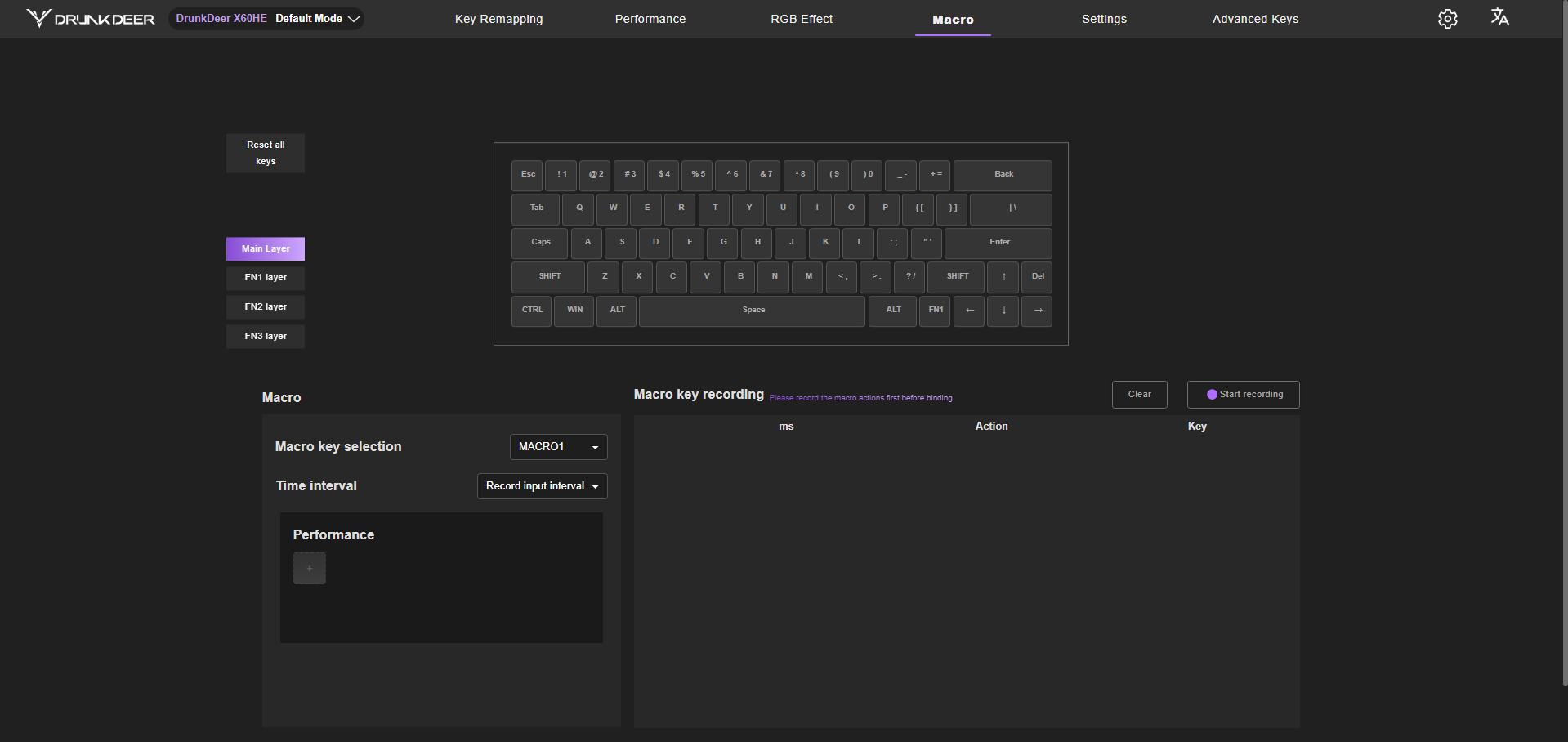Go to the Key Remapping tab

pos(498,19)
